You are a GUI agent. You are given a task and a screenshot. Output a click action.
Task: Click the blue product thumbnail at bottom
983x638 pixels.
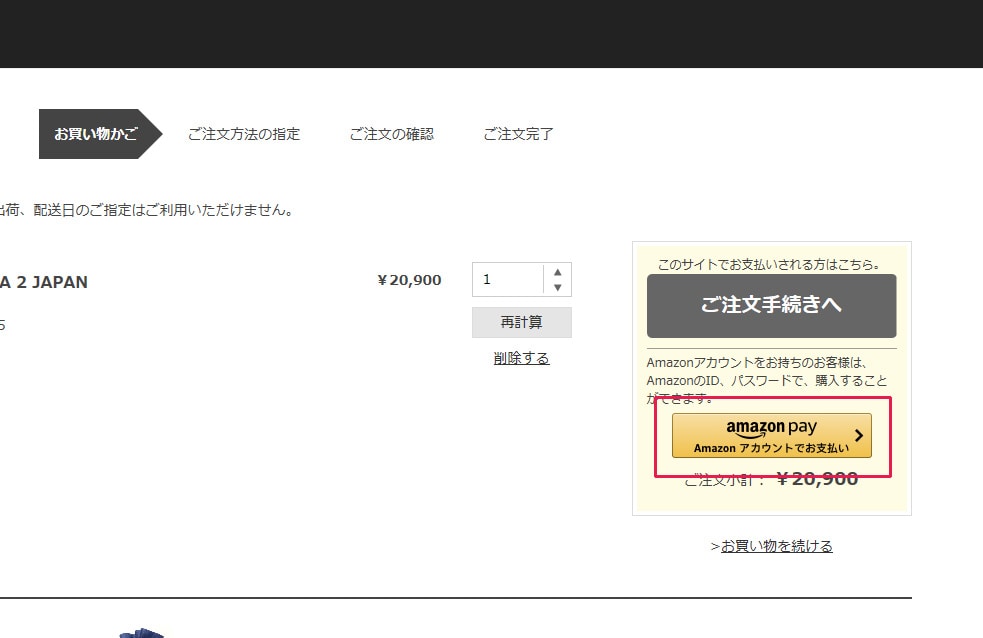tap(141, 633)
